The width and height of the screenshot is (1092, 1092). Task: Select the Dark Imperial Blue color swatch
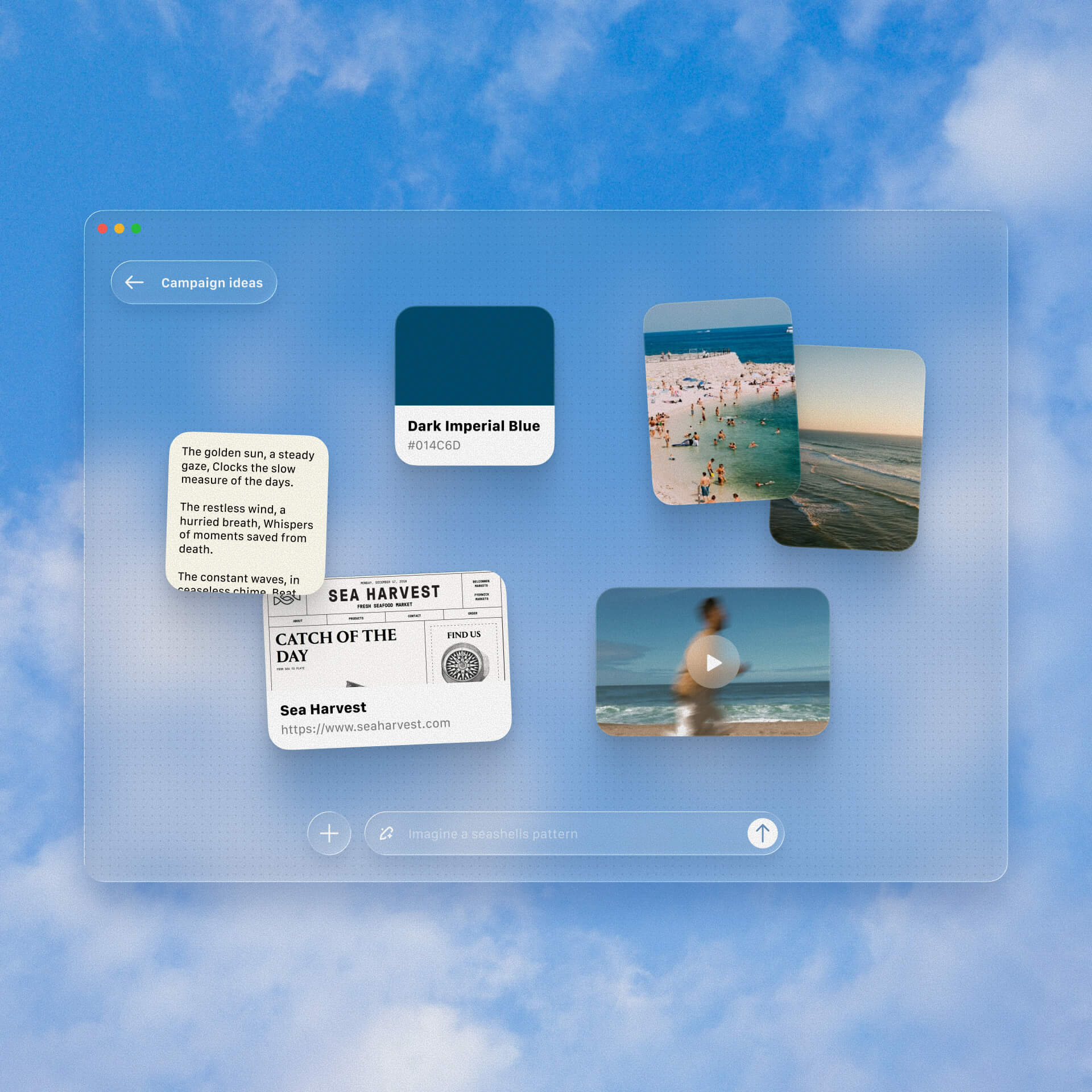[474, 356]
